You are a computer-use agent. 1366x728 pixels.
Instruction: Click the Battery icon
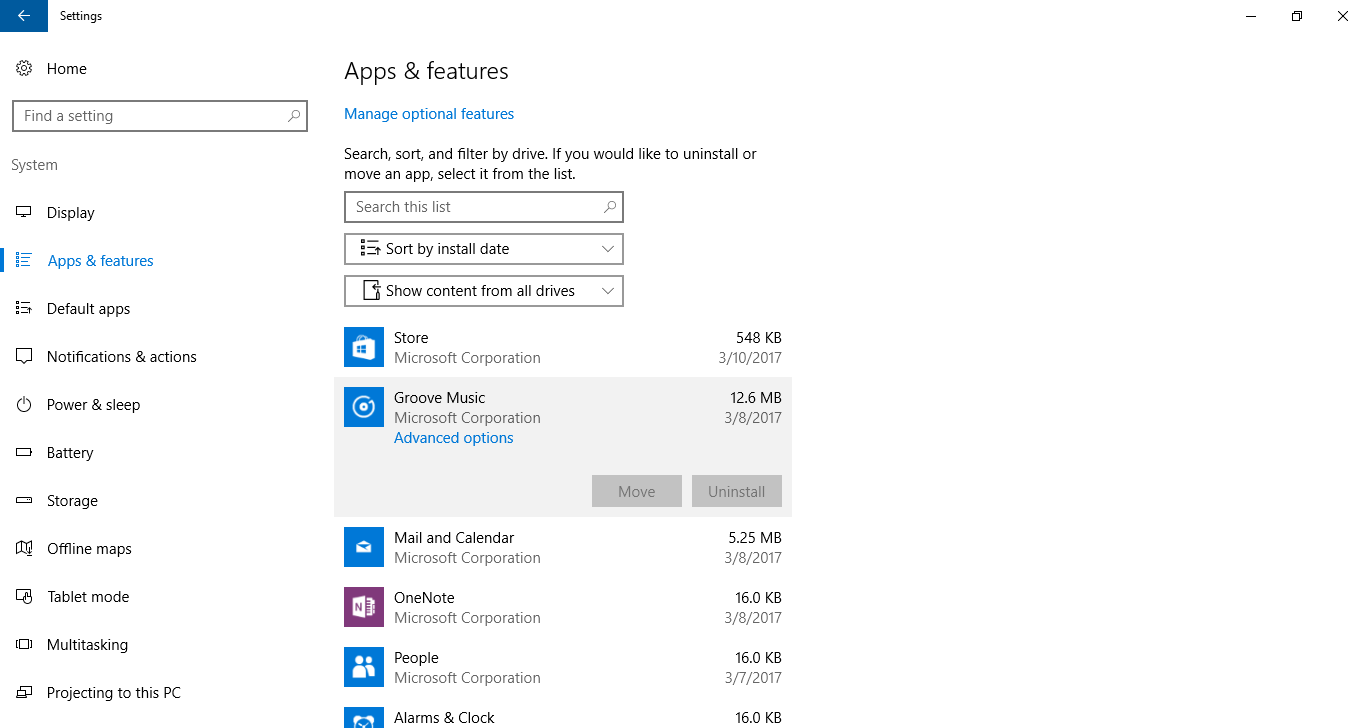[x=24, y=452]
